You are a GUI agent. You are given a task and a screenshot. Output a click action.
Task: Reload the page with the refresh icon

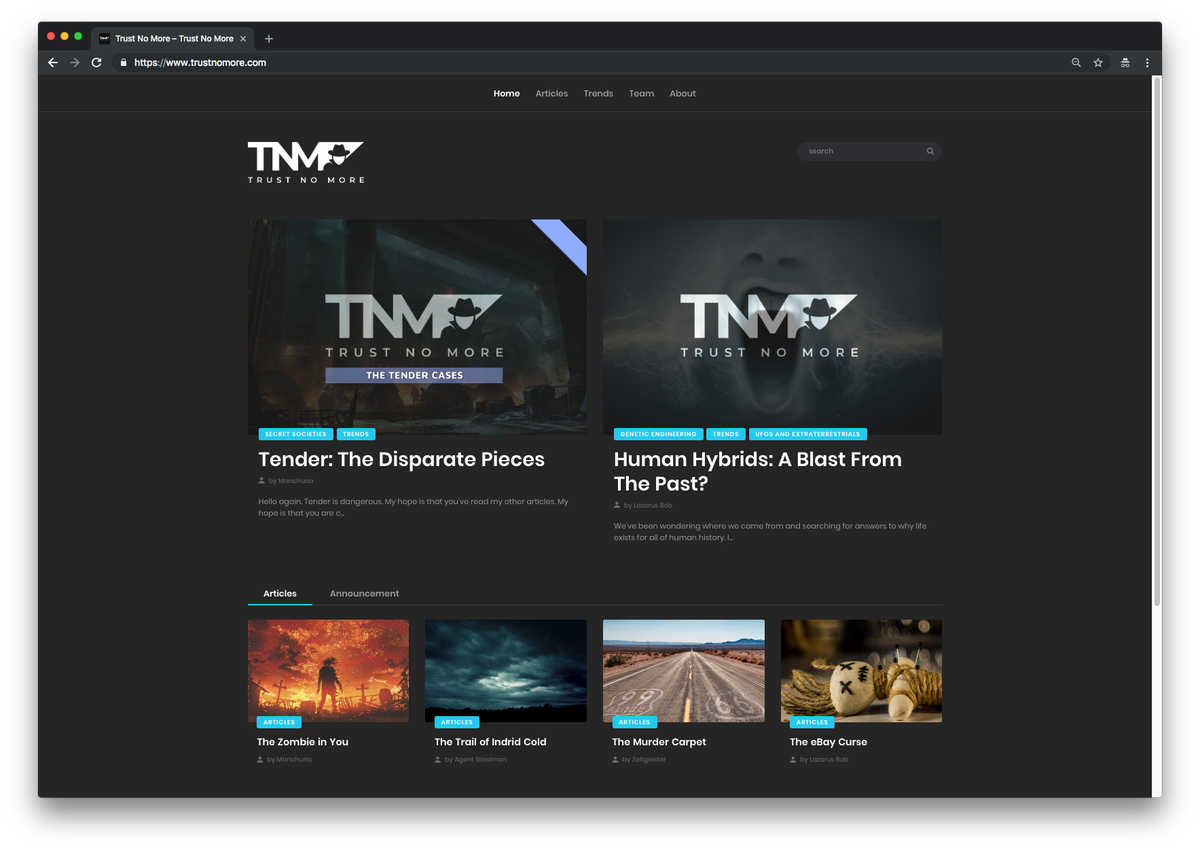click(x=96, y=62)
